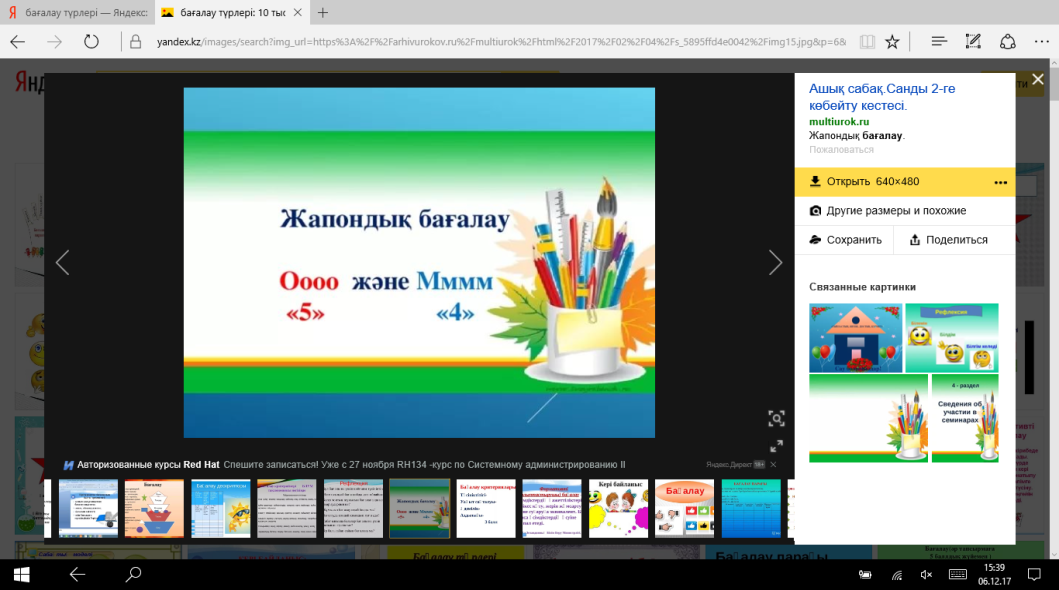
Task: Open a new browser tab
Action: pos(323,13)
